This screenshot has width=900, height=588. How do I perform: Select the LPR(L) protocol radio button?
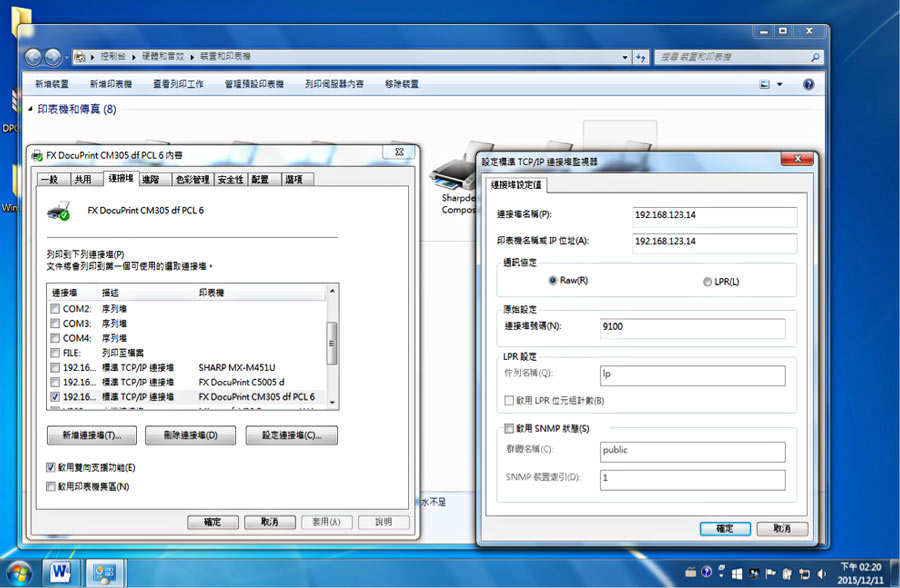tap(707, 281)
